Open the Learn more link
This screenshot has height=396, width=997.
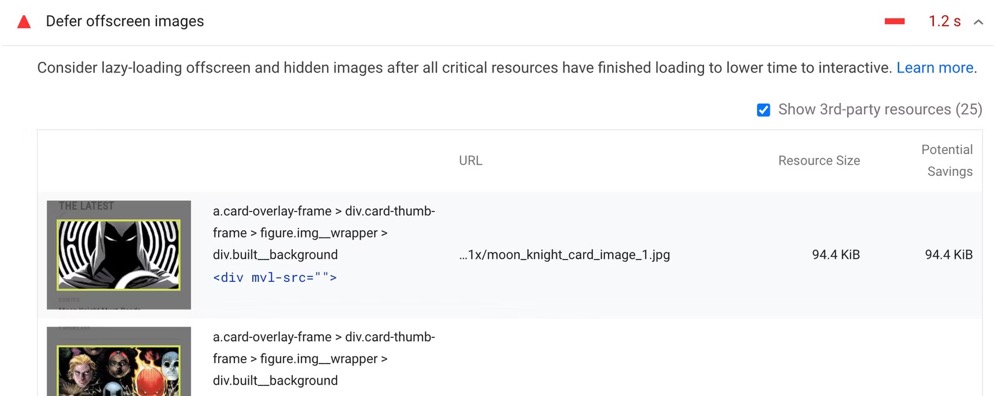[x=935, y=68]
